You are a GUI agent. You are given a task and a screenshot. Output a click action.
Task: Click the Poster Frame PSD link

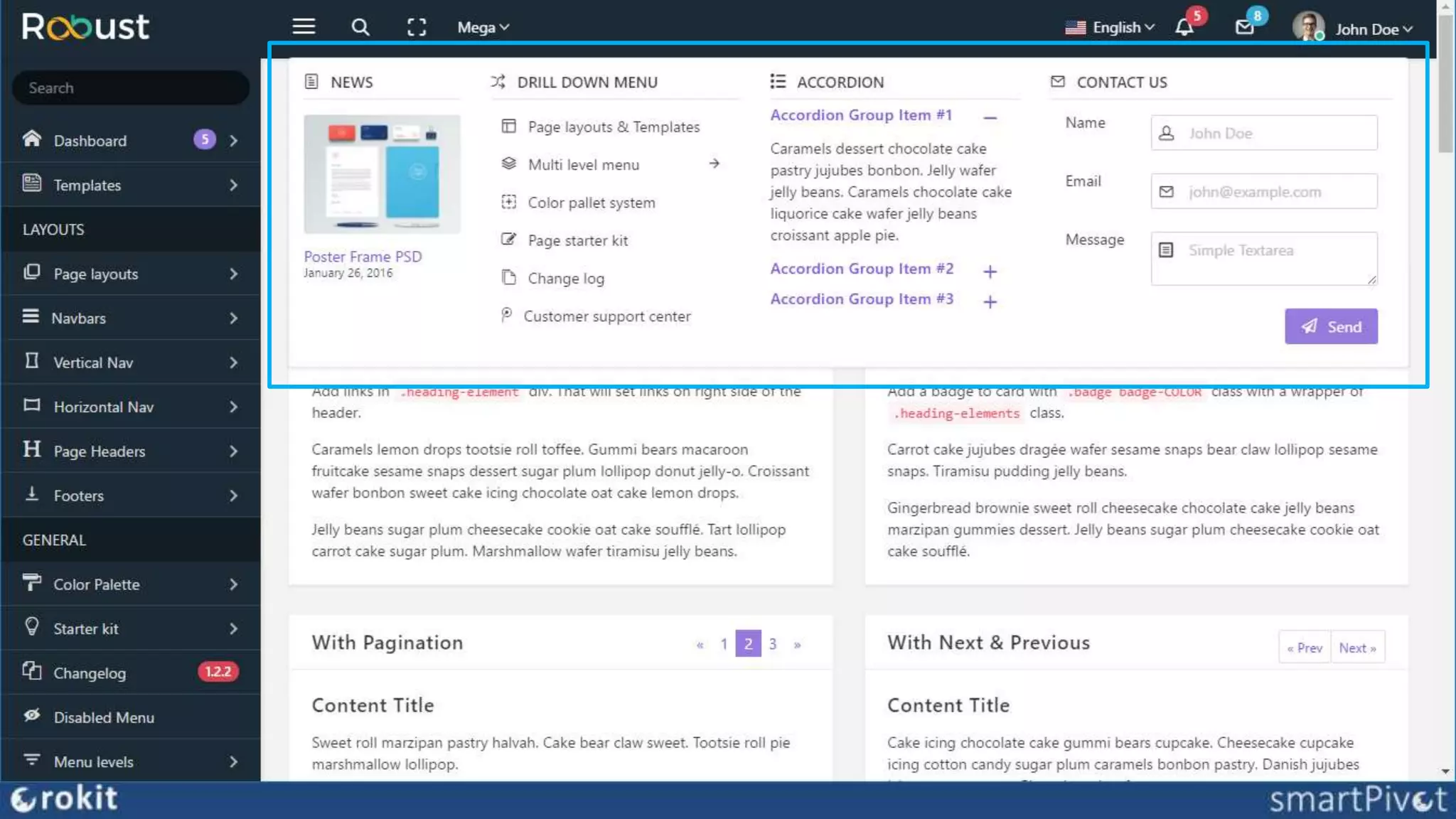click(363, 257)
